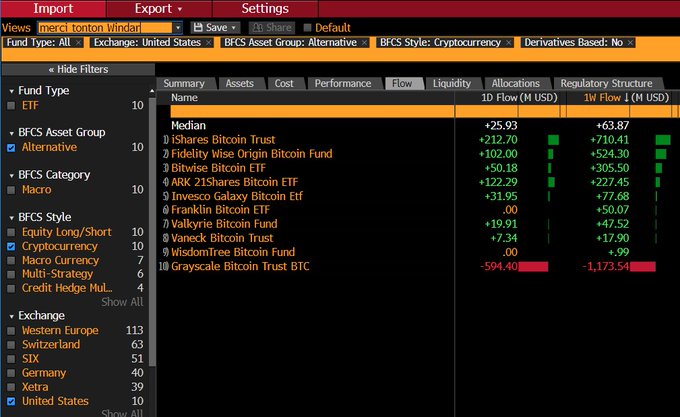Click the Name filter input row
The image size is (680, 417).
[312, 111]
